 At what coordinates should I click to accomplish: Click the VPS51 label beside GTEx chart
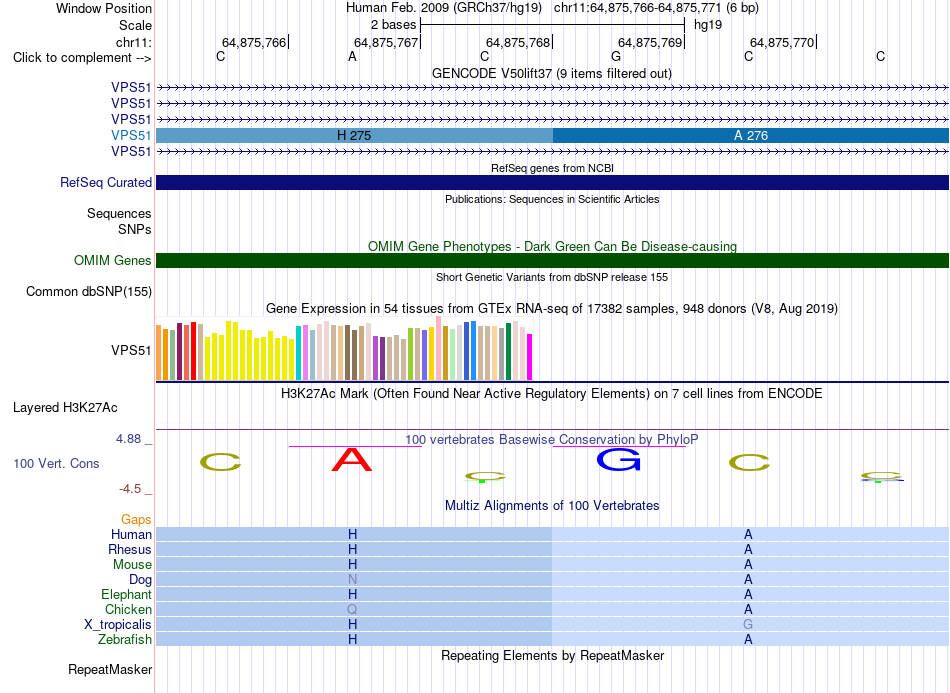[x=131, y=350]
